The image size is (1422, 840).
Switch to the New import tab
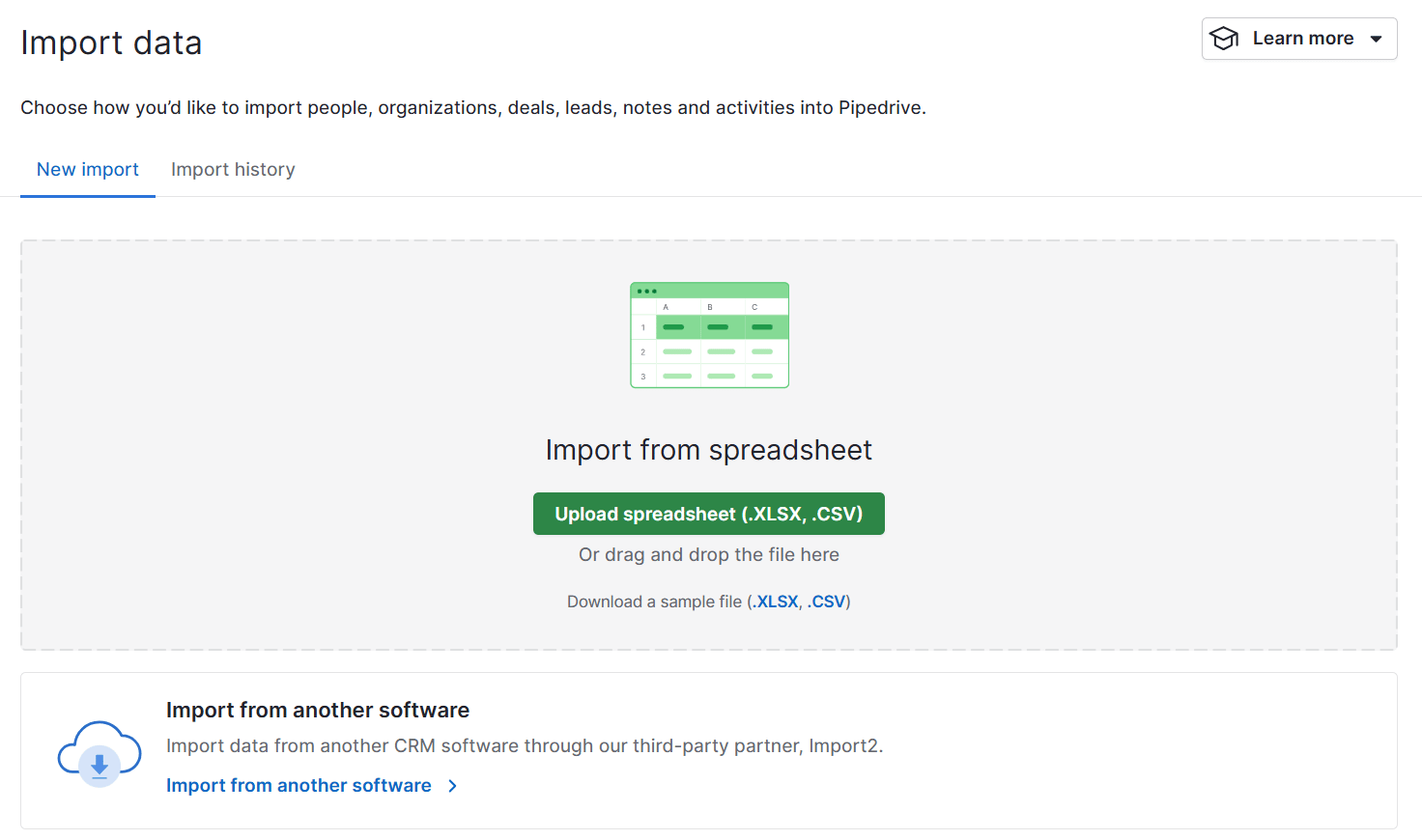tap(88, 169)
